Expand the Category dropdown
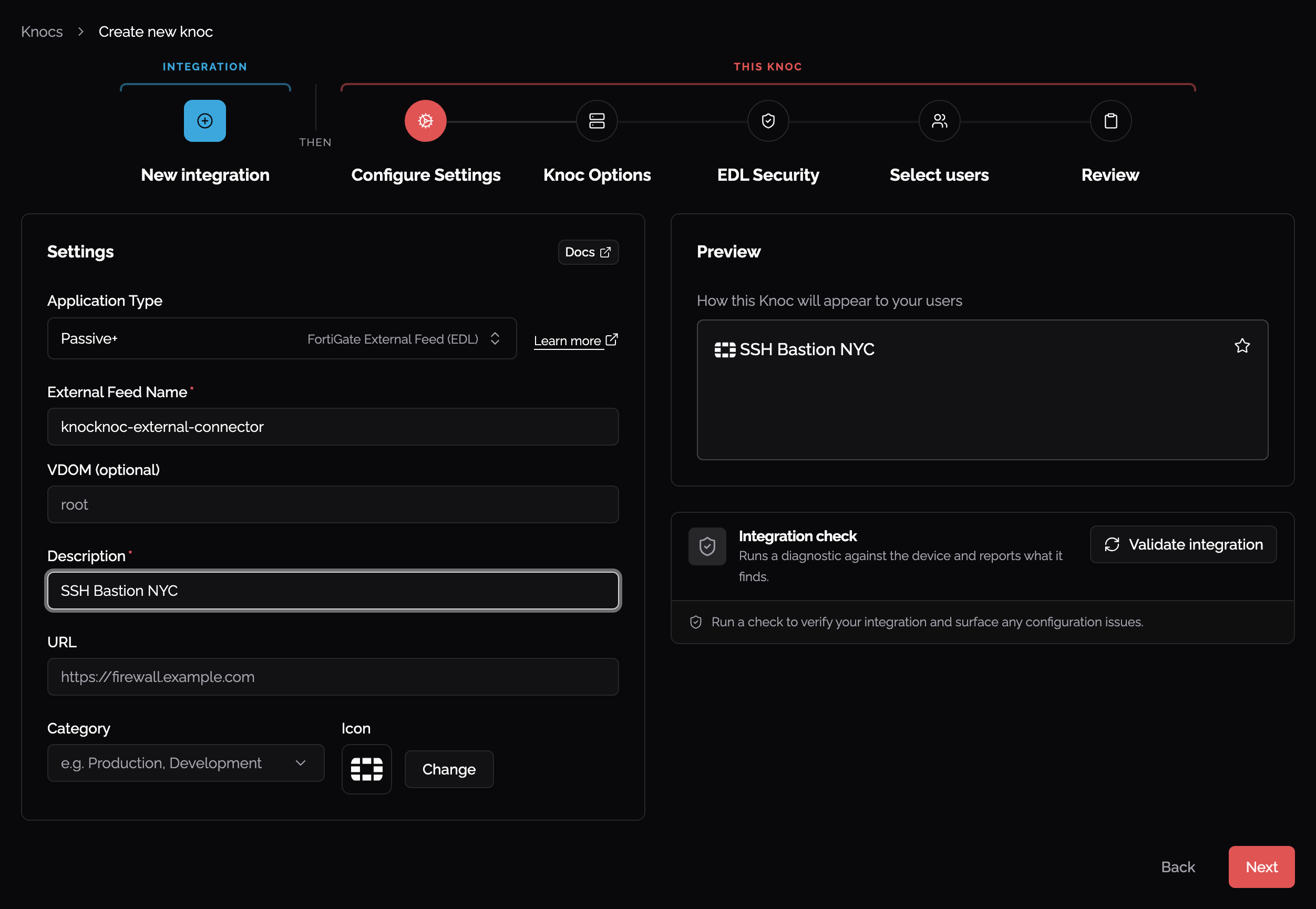 pos(186,762)
